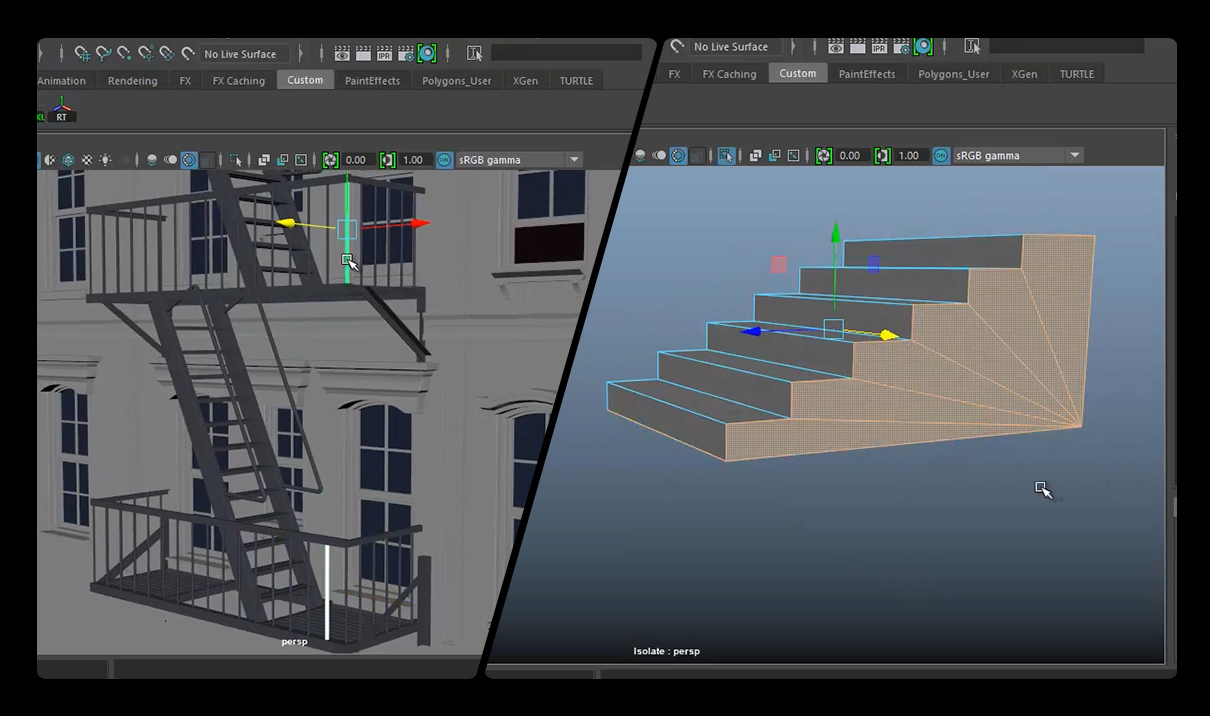Switch to FX tab in right window
This screenshot has width=1210, height=716.
pos(674,74)
